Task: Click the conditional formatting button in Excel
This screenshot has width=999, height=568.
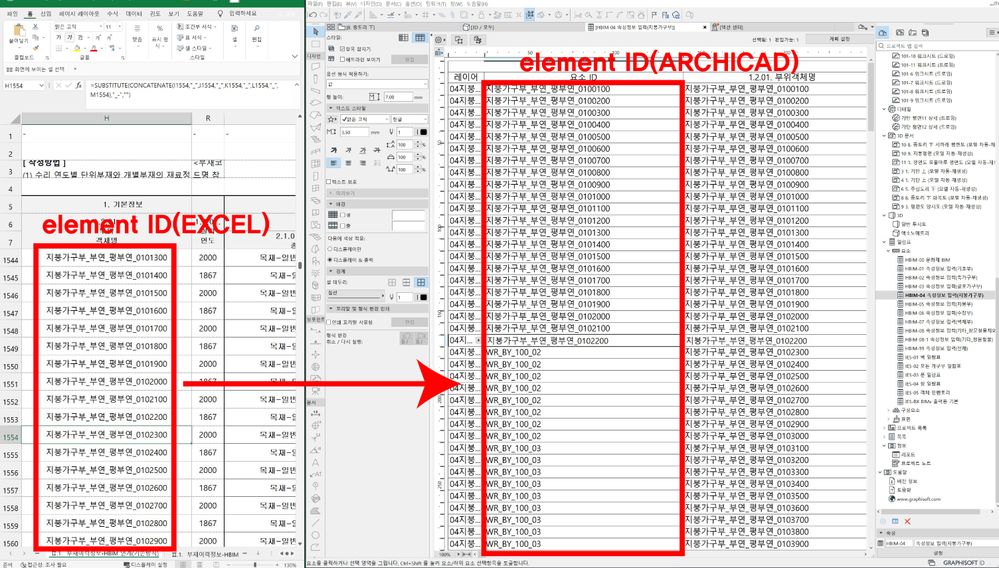Action: click(197, 27)
